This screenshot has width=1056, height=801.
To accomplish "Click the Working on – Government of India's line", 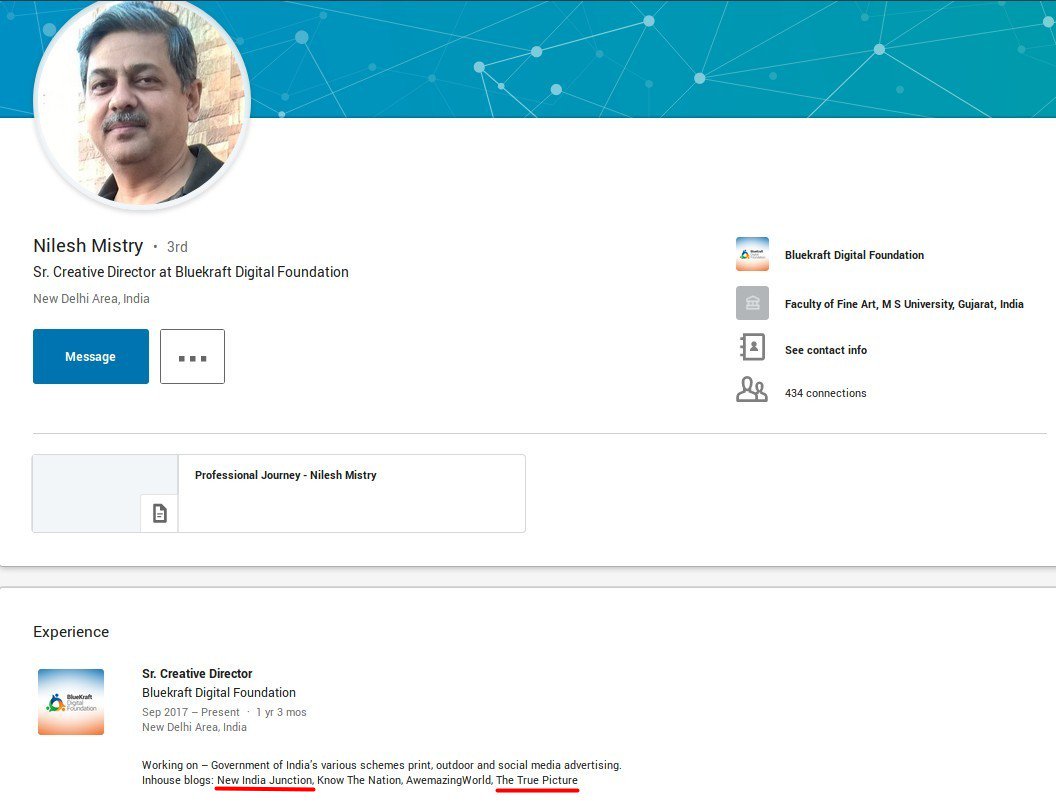I will [382, 765].
